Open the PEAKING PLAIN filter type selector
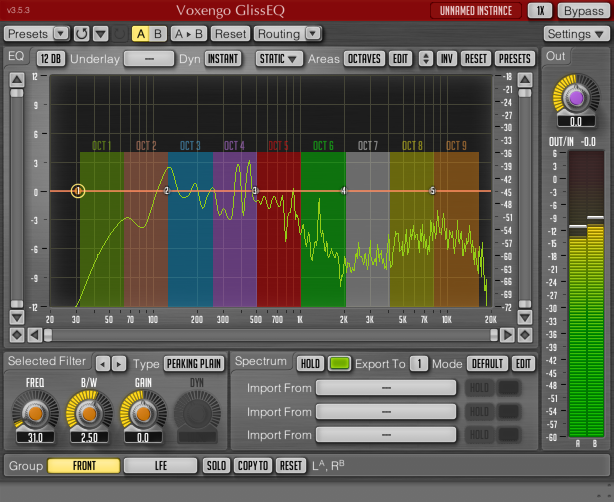 click(x=194, y=364)
